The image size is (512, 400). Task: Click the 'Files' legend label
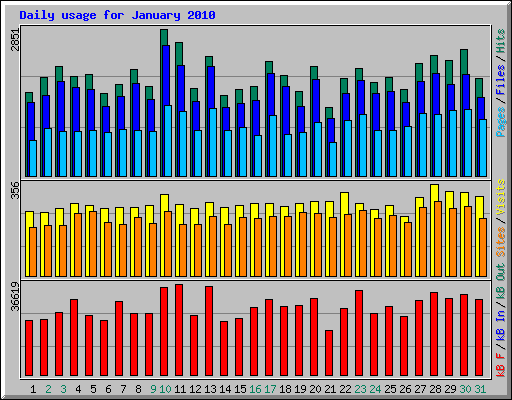(500, 80)
